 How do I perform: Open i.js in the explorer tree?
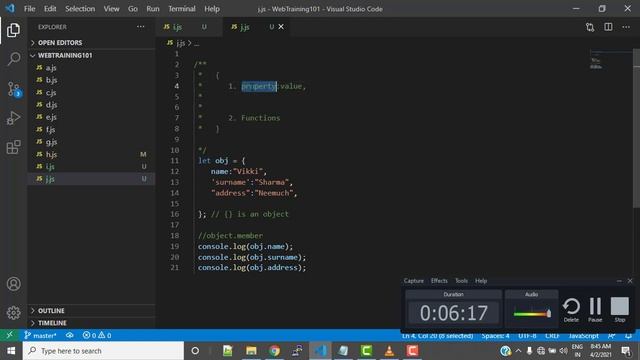(91, 167)
